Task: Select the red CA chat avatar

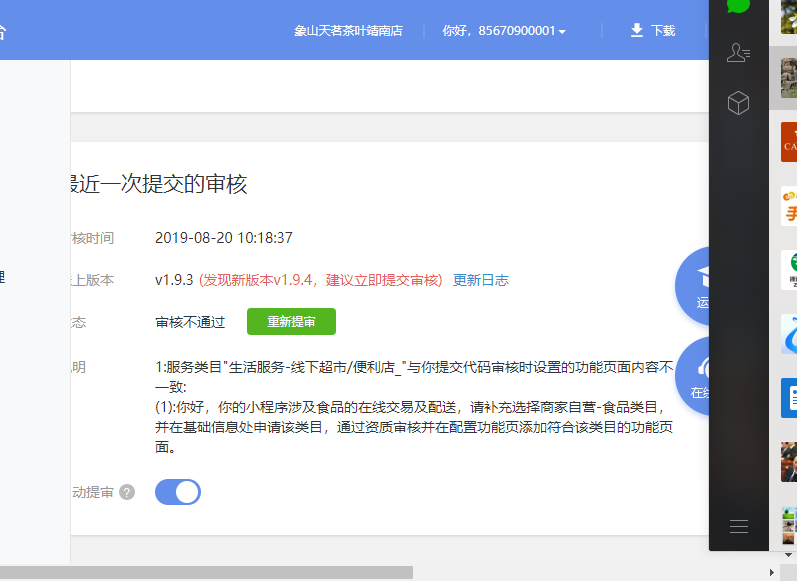Action: tap(789, 142)
